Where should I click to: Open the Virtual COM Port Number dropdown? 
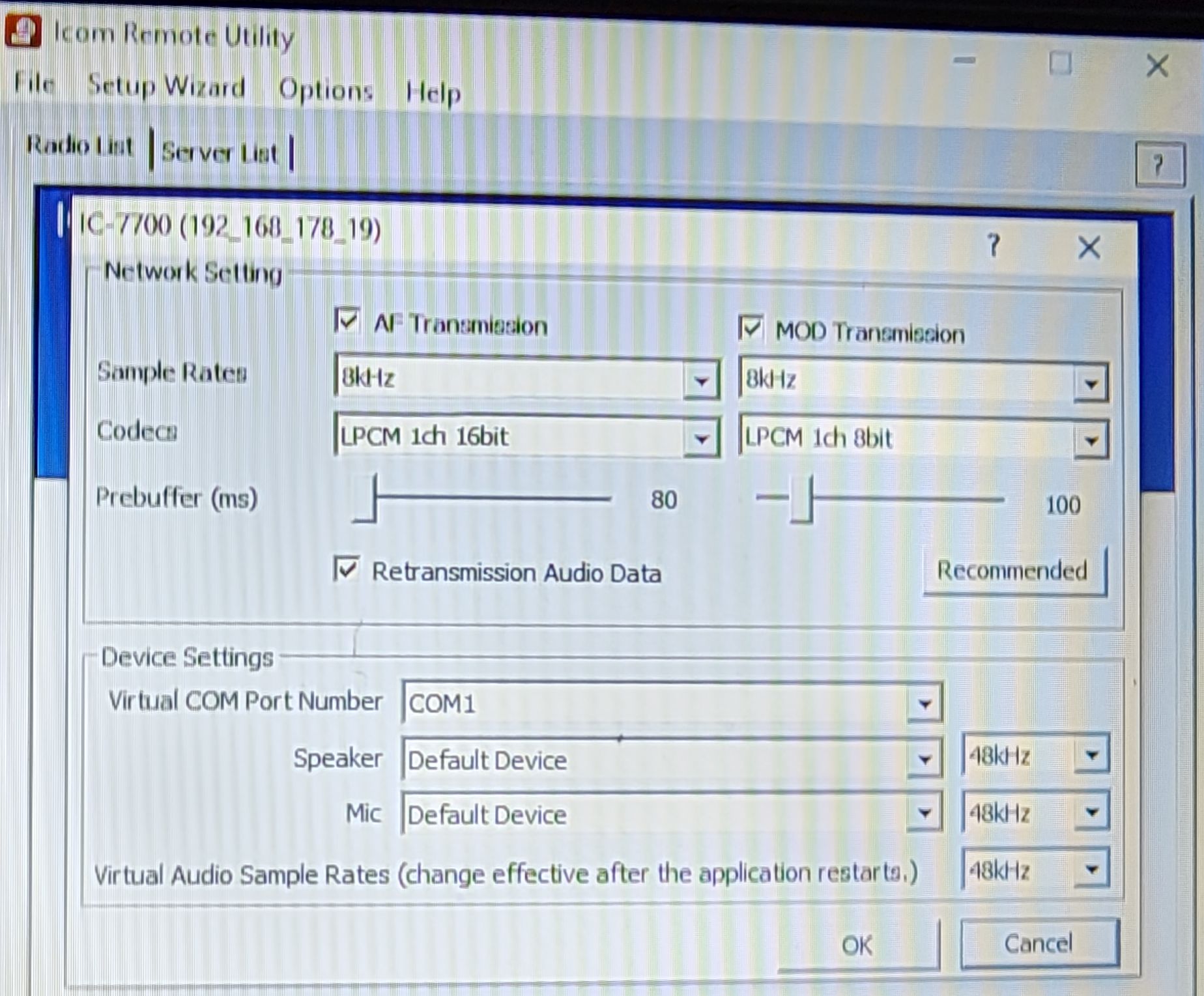pos(924,704)
